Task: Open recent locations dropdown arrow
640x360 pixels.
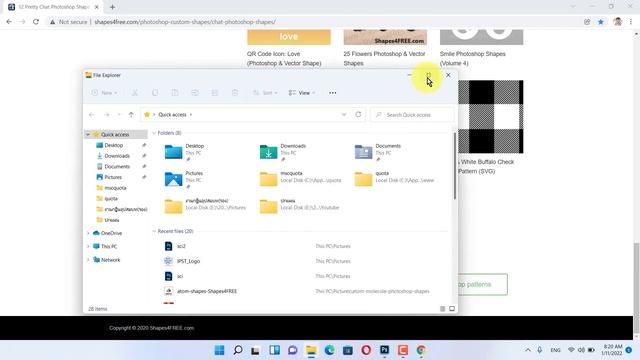Action: pos(119,115)
